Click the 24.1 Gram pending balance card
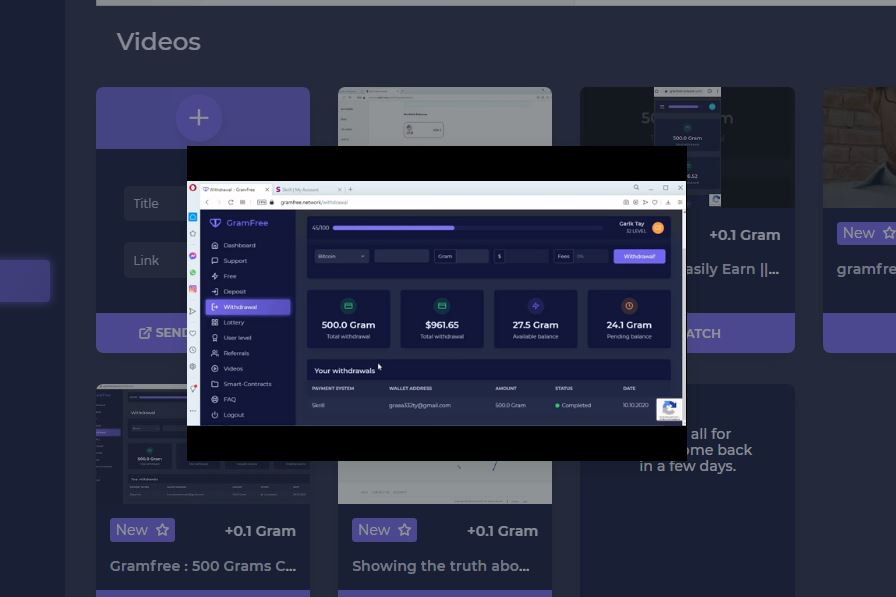The width and height of the screenshot is (896, 597). pos(629,319)
